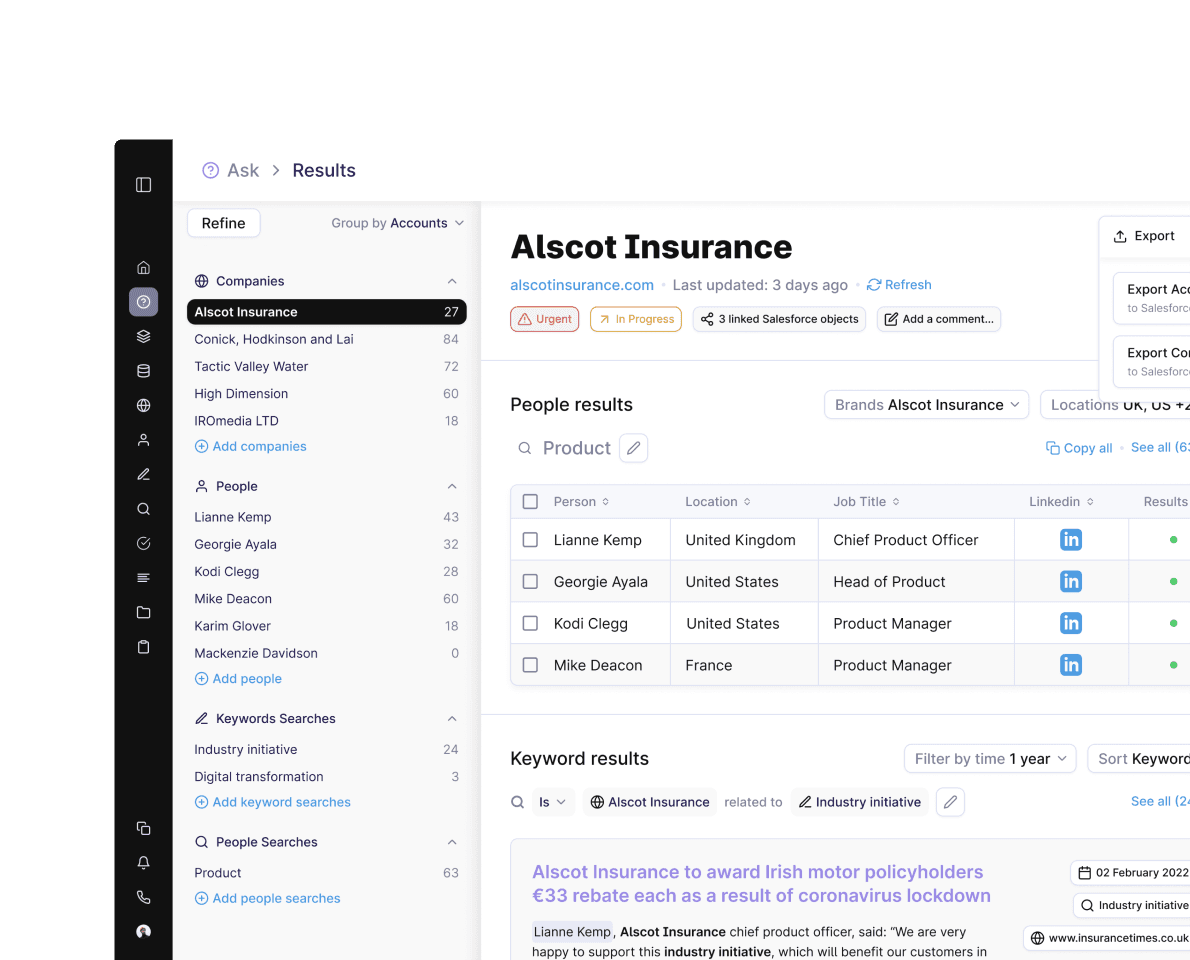Open Lianne Kemp's LinkedIn icon
This screenshot has height=960, width=1190.
point(1071,540)
